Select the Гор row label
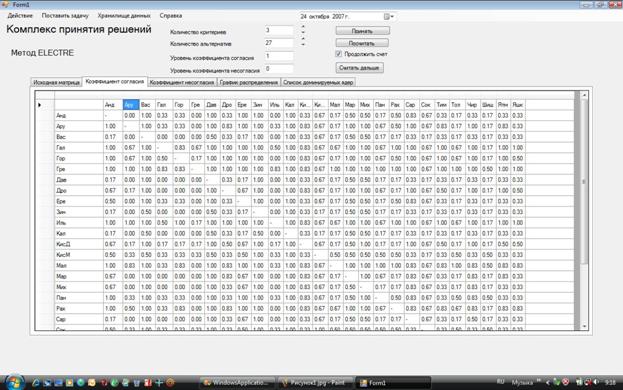Viewport: 623px width, 390px height. coord(79,158)
